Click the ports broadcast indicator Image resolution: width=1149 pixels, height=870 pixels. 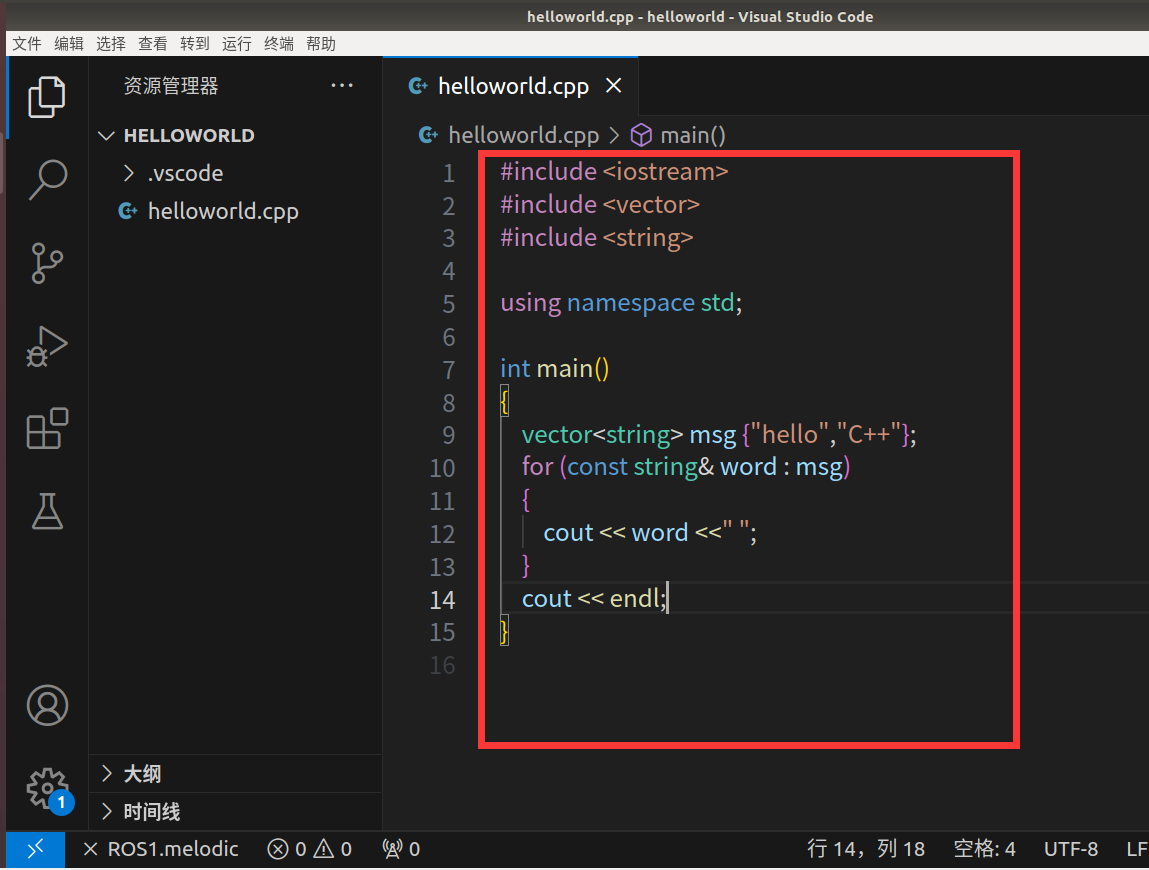point(400,849)
